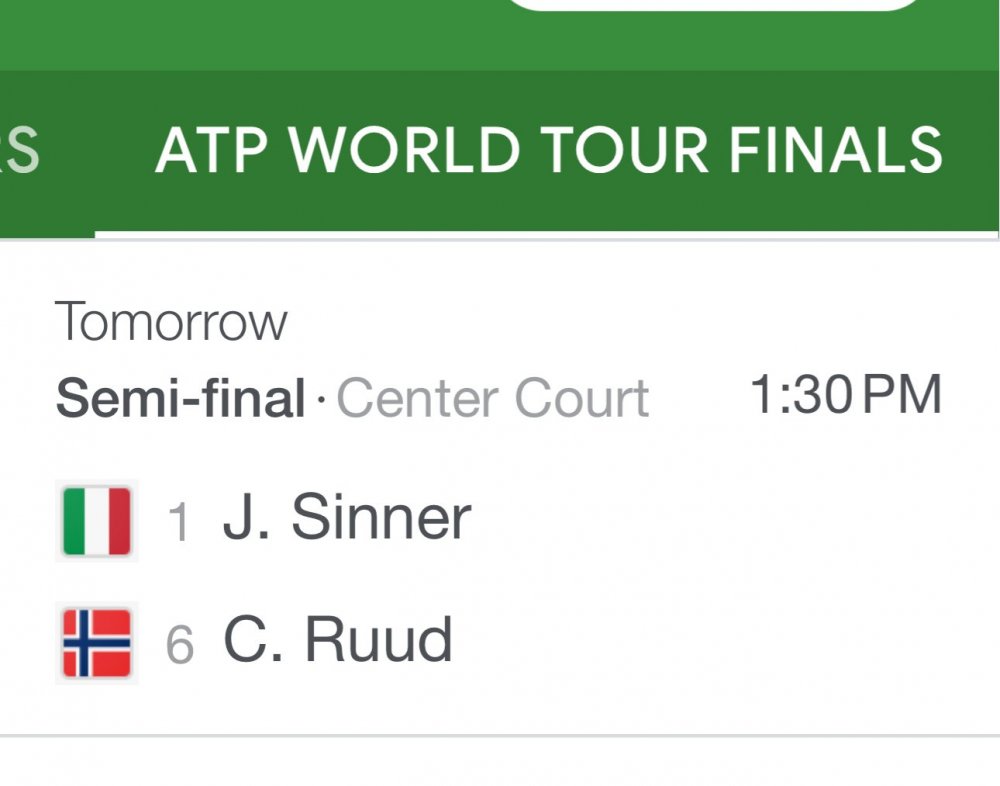Switch to the cut-off tab ending in RS
Viewport: 1000px width, 786px height.
click(x=18, y=150)
